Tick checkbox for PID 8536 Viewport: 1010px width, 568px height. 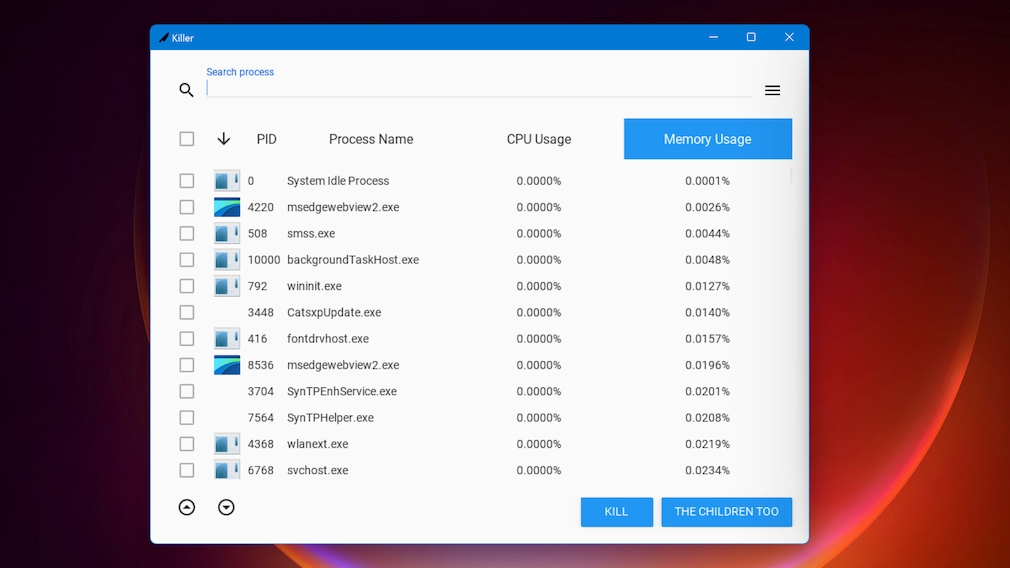point(187,365)
